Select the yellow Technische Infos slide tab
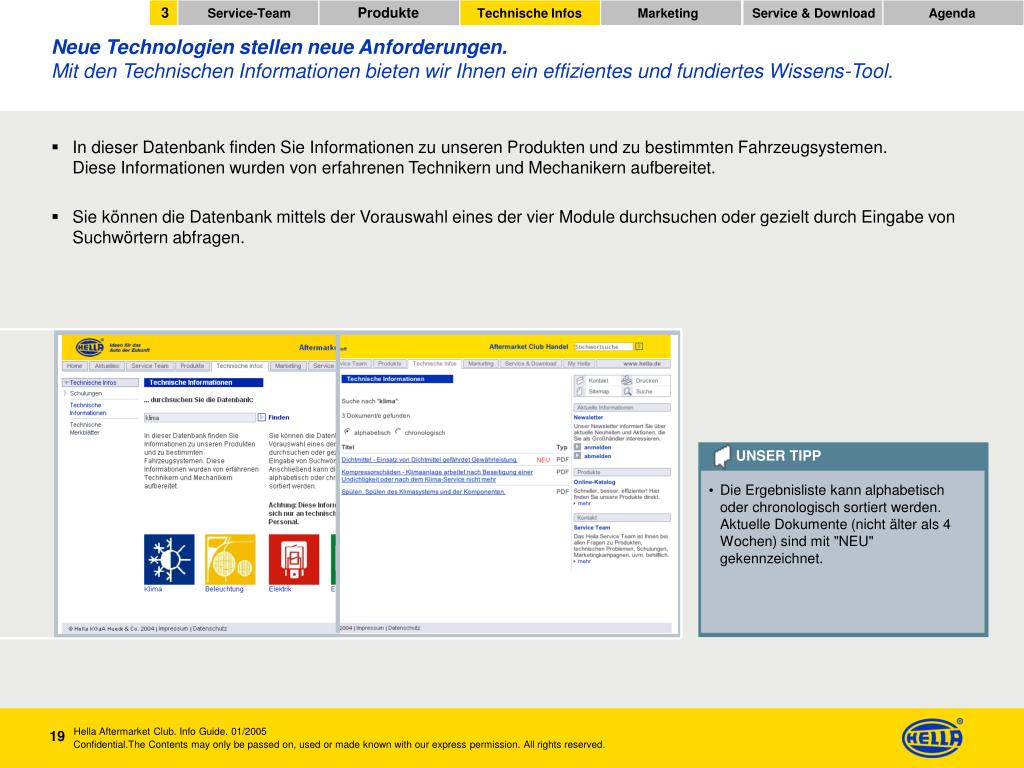1024x768 pixels. 530,13
